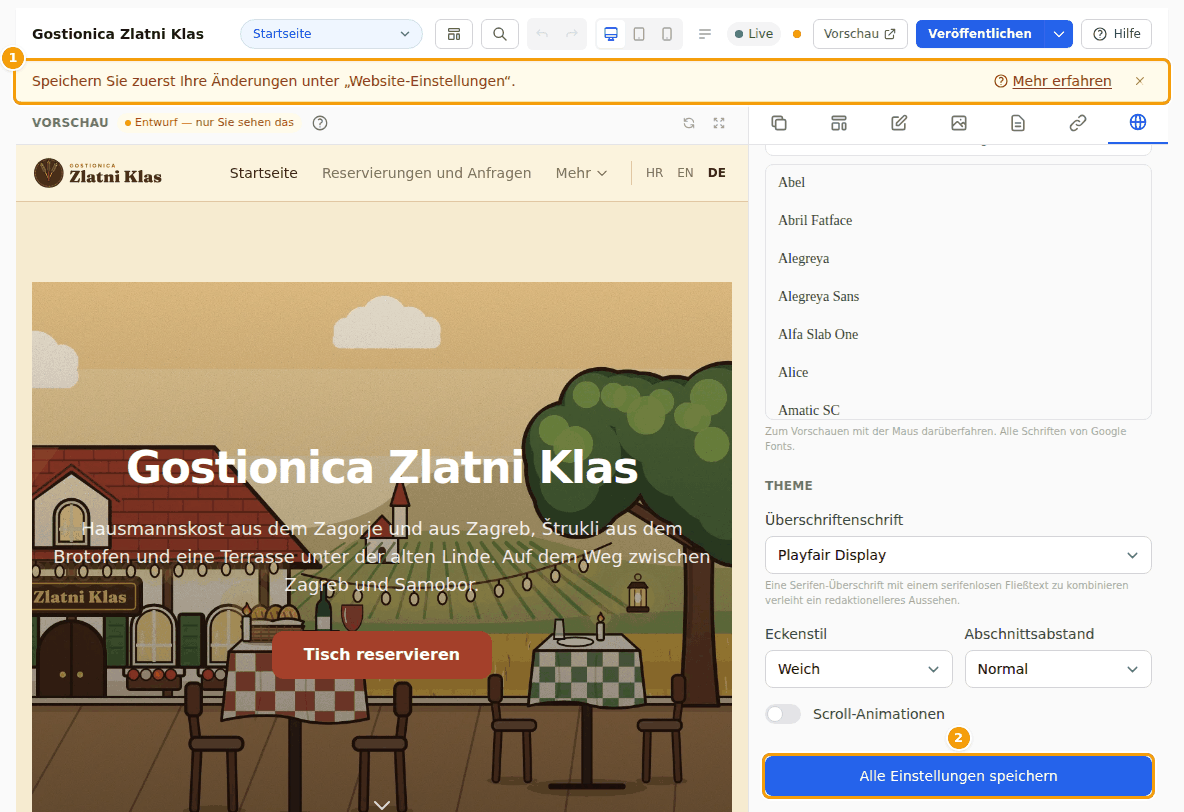The image size is (1184, 812).
Task: Click Alle Einstellungen speichern button
Action: point(957,776)
